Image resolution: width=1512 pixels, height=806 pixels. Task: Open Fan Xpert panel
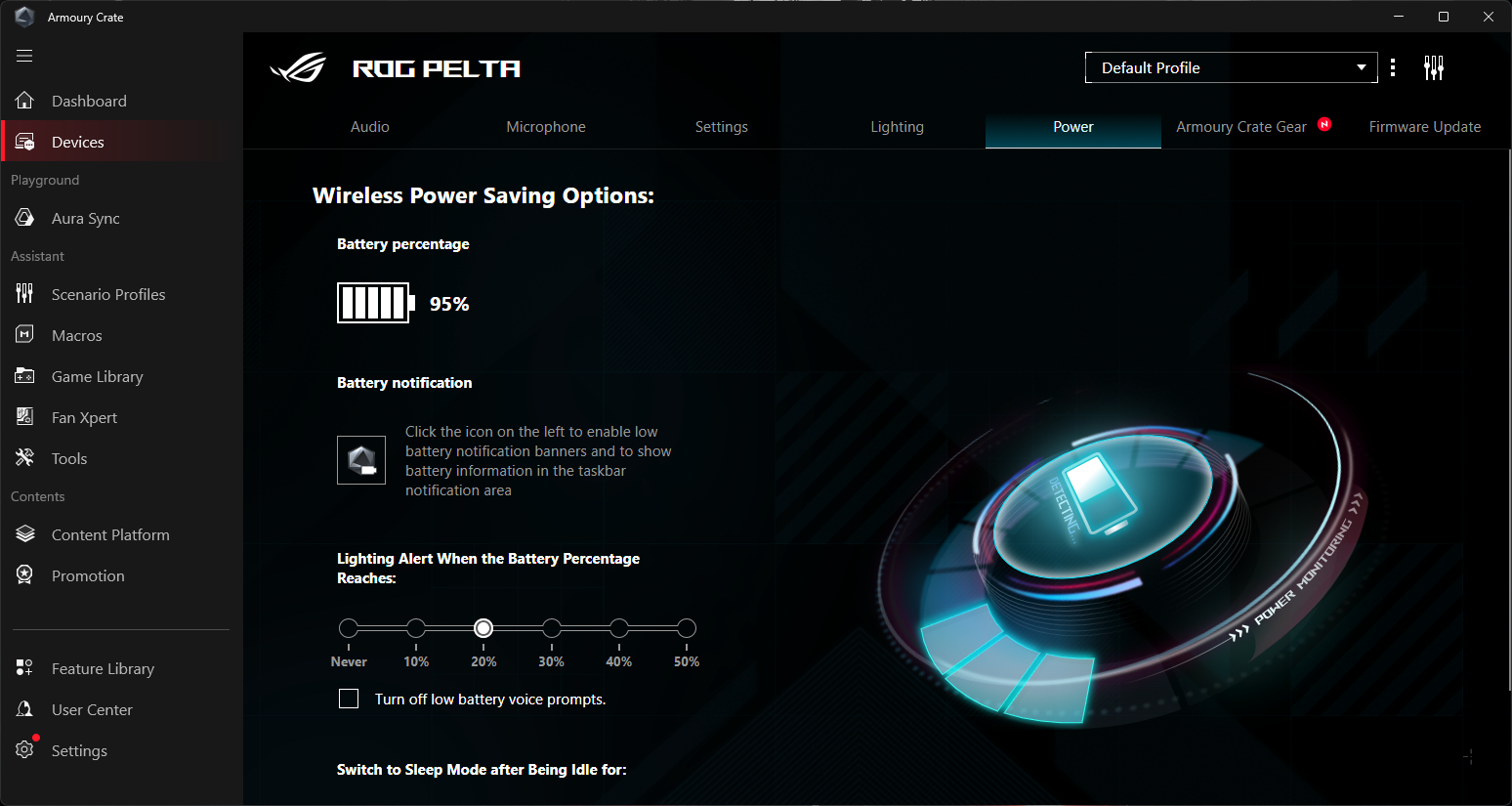coord(84,418)
